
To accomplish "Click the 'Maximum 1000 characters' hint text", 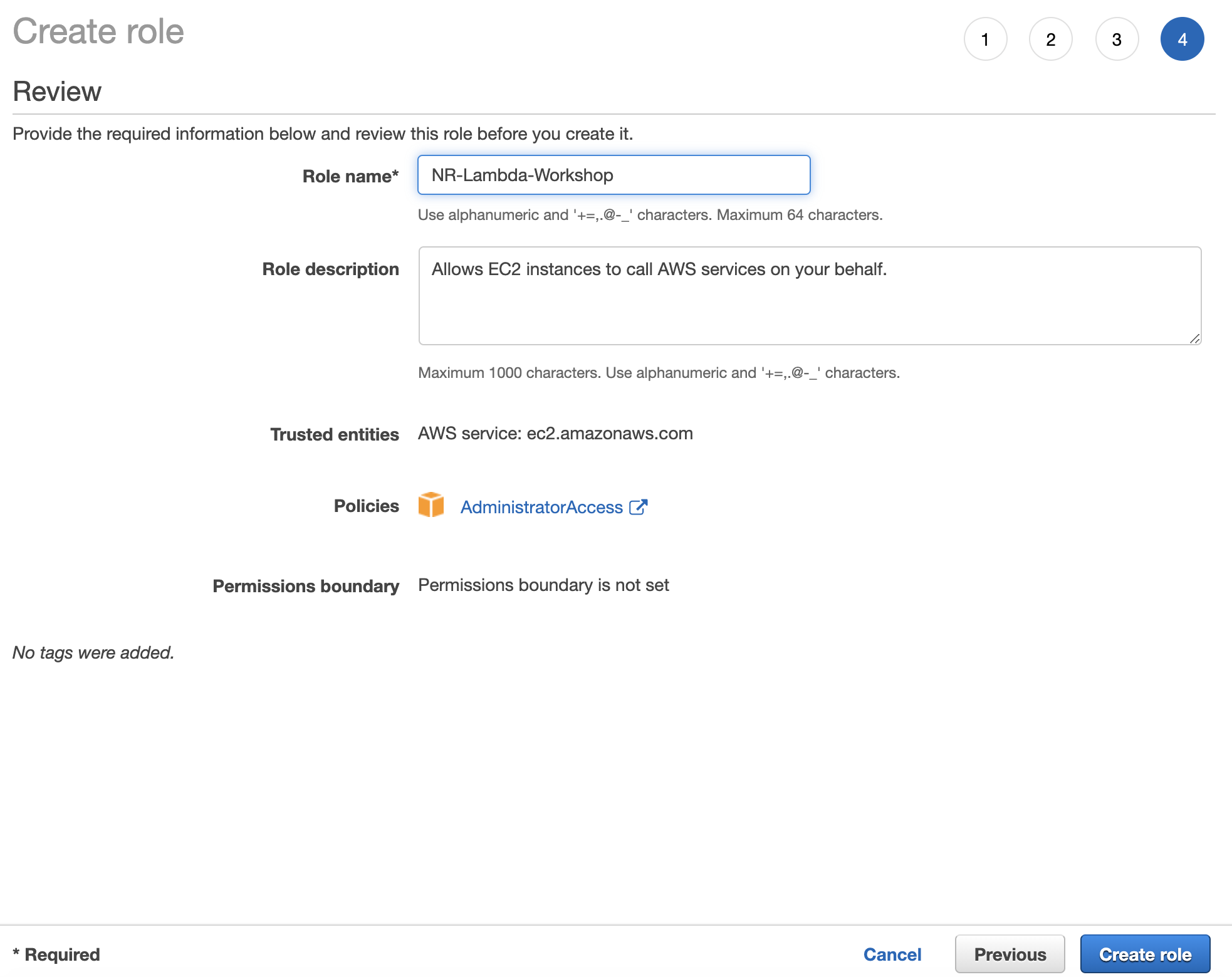I will coord(509,373).
